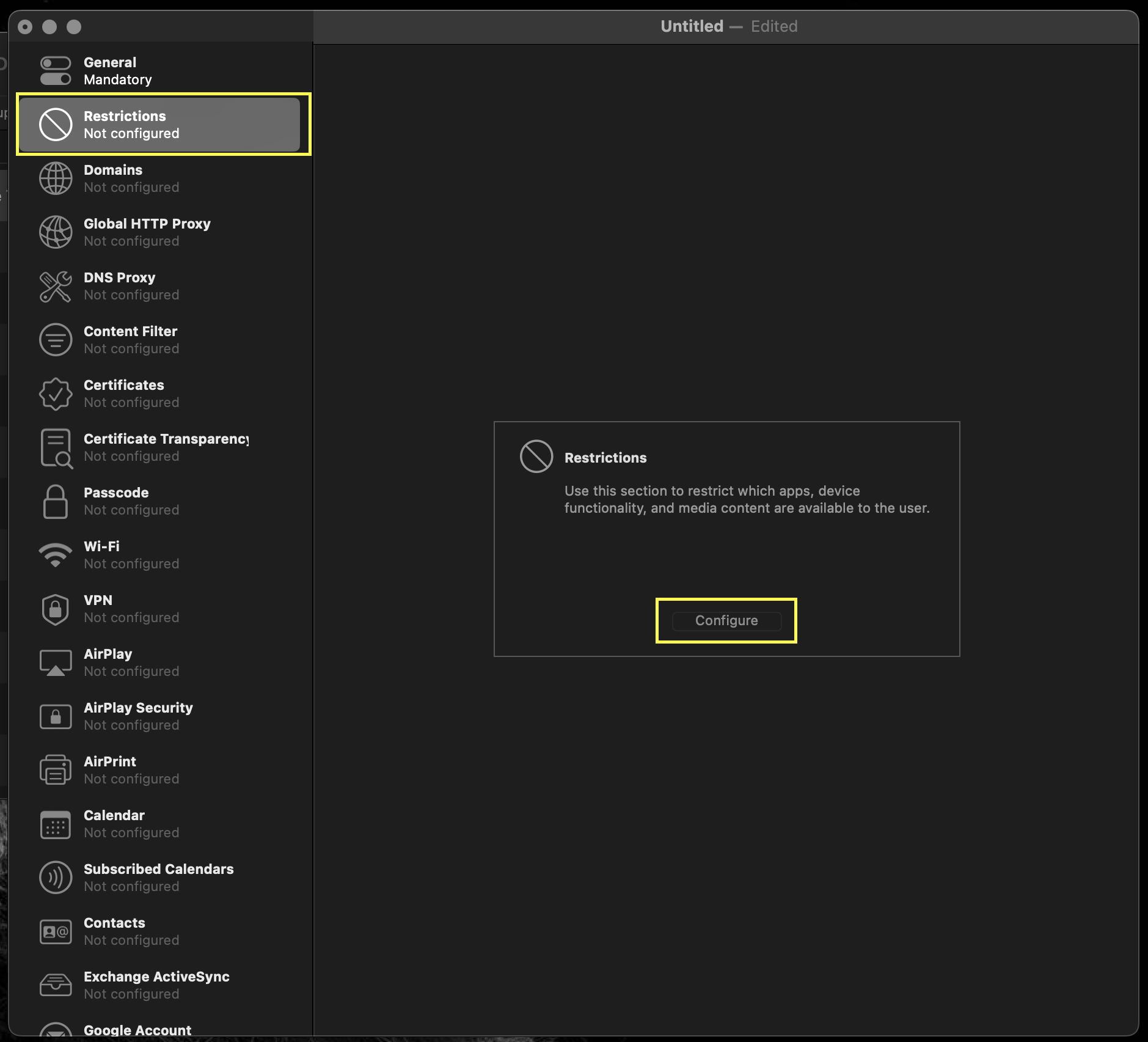Click the Passcode padlock icon
The height and width of the screenshot is (1042, 1148).
click(56, 501)
